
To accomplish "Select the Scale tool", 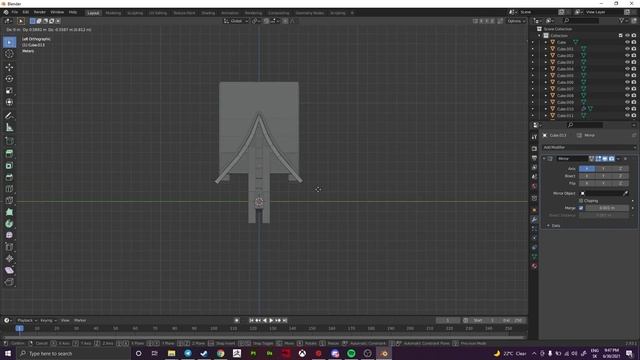I will [9, 91].
